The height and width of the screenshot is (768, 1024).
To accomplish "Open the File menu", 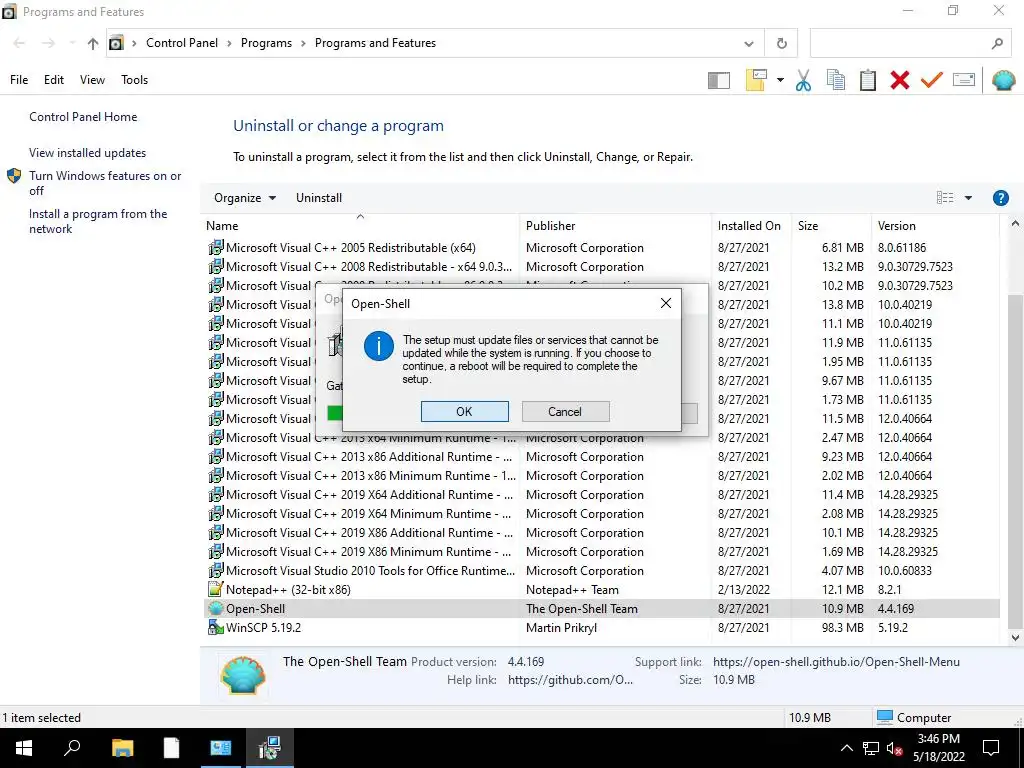I will pyautogui.click(x=19, y=80).
